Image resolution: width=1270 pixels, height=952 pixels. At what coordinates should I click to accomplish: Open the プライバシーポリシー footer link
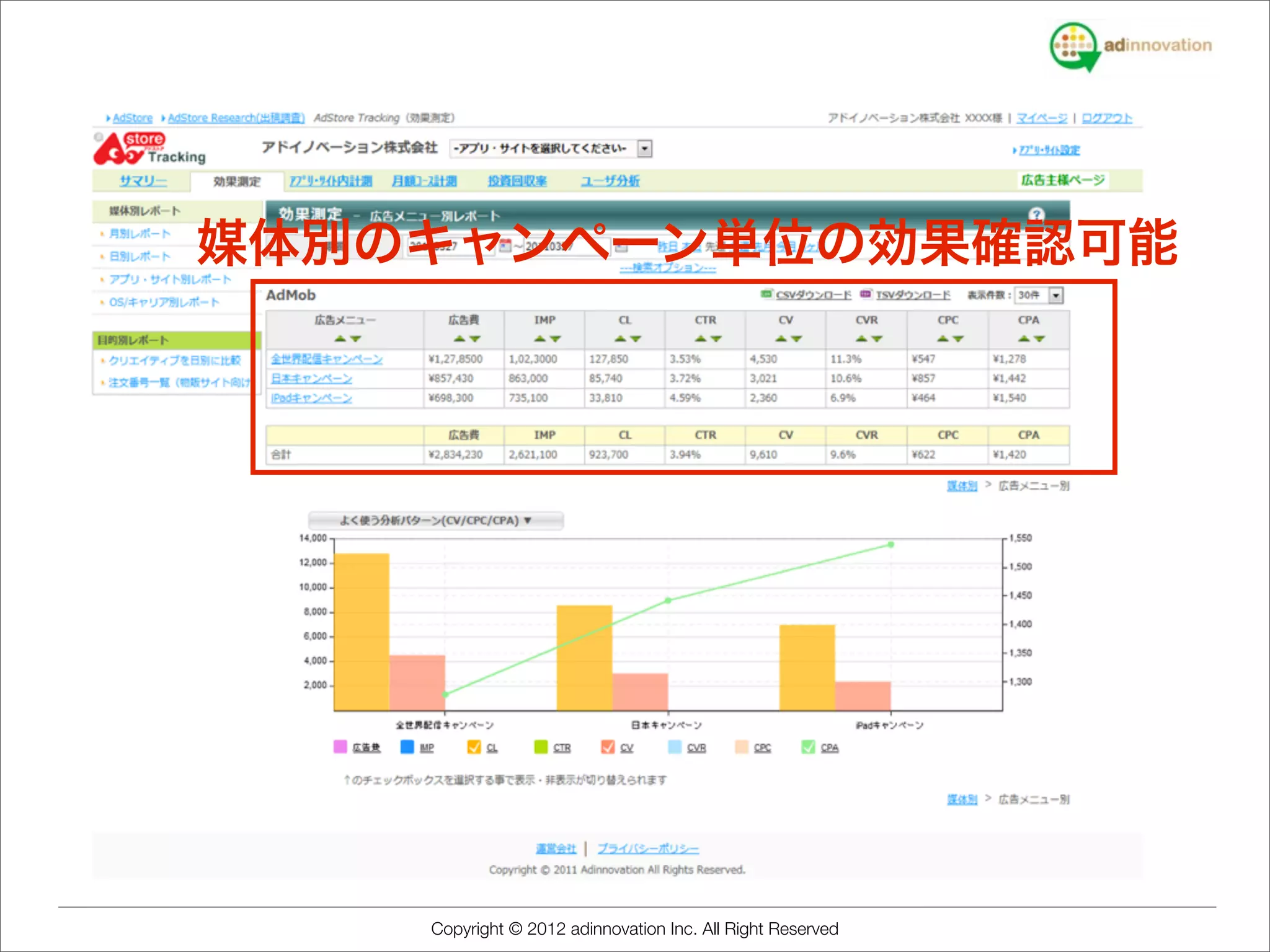coord(648,848)
